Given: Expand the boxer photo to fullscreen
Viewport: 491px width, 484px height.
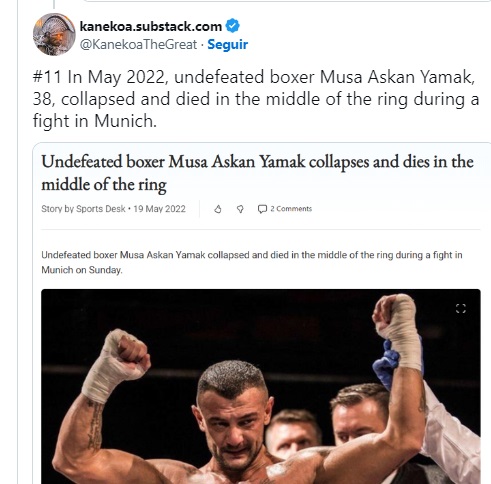Looking at the screenshot, I should pyautogui.click(x=461, y=308).
